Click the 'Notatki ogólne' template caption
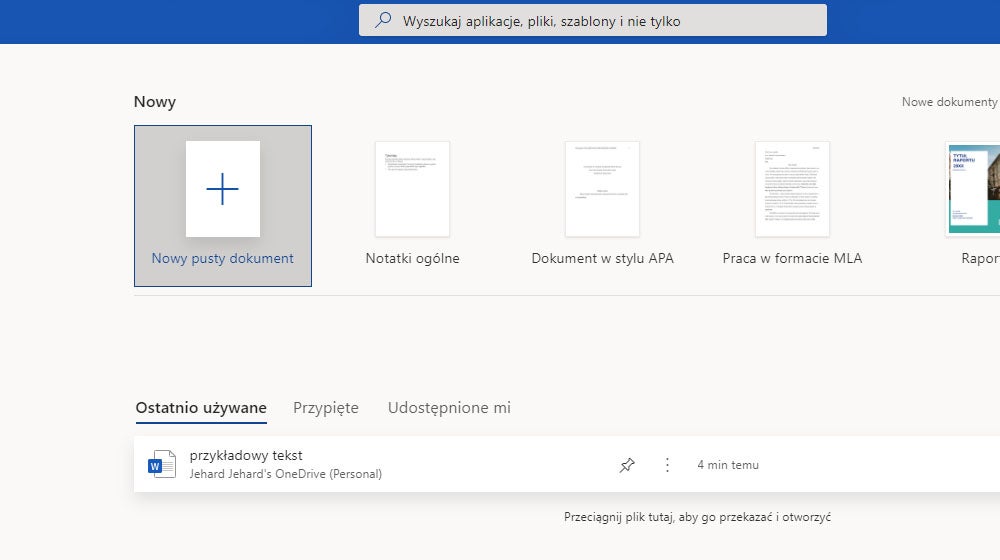The width and height of the screenshot is (1000, 560). click(x=412, y=258)
